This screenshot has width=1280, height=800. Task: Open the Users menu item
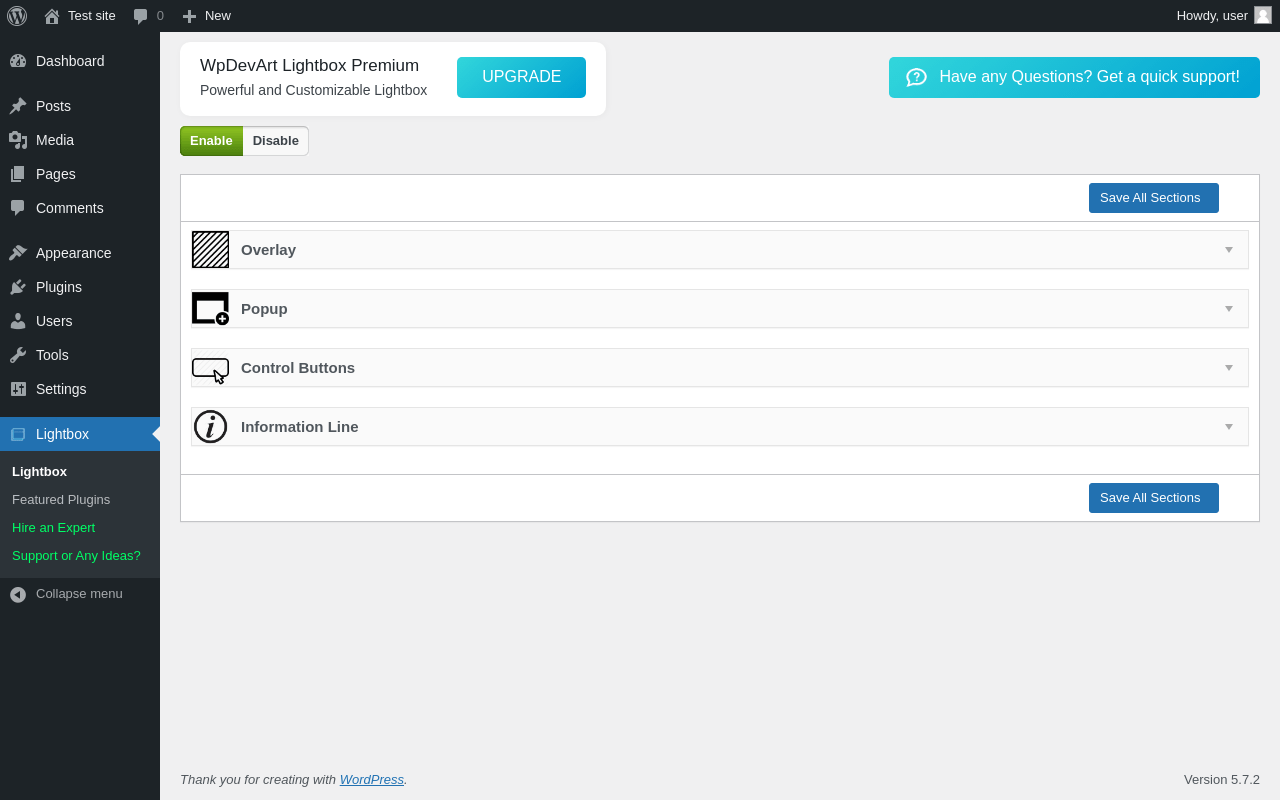click(x=80, y=321)
